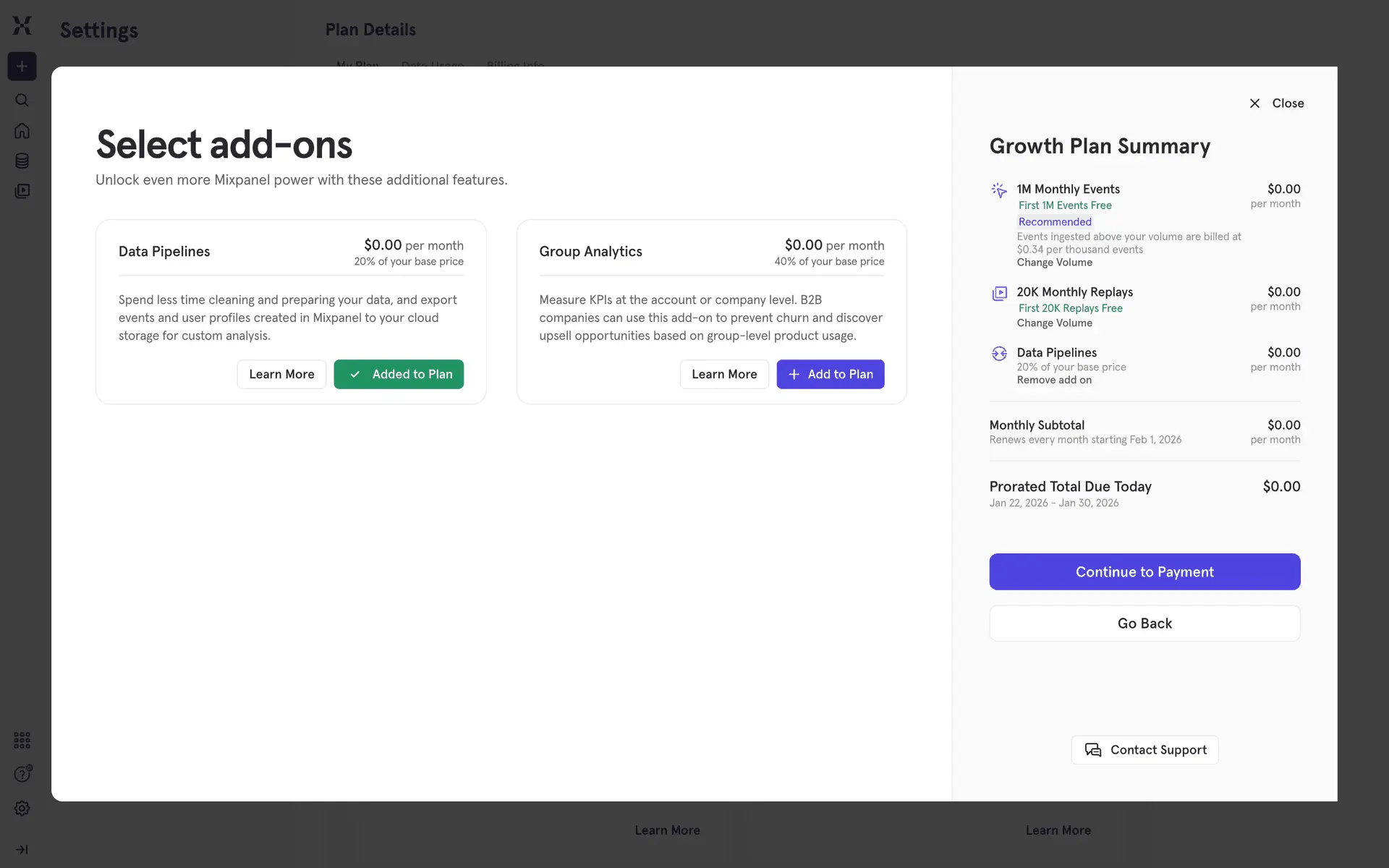Click the settings gear sidebar icon
The height and width of the screenshot is (868, 1389).
[x=22, y=808]
